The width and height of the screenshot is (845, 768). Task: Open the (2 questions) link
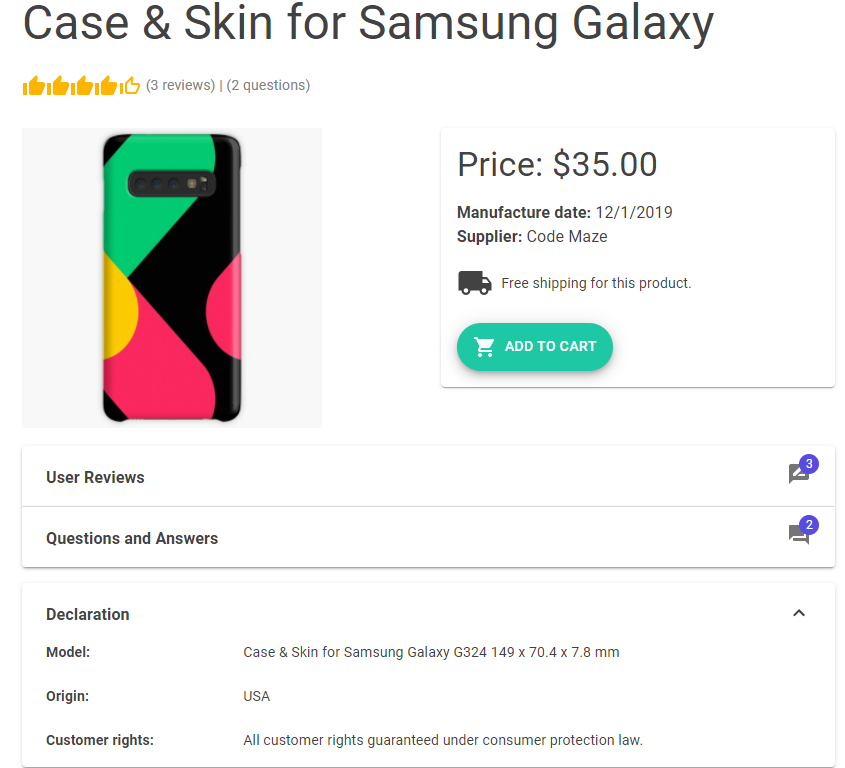[268, 86]
